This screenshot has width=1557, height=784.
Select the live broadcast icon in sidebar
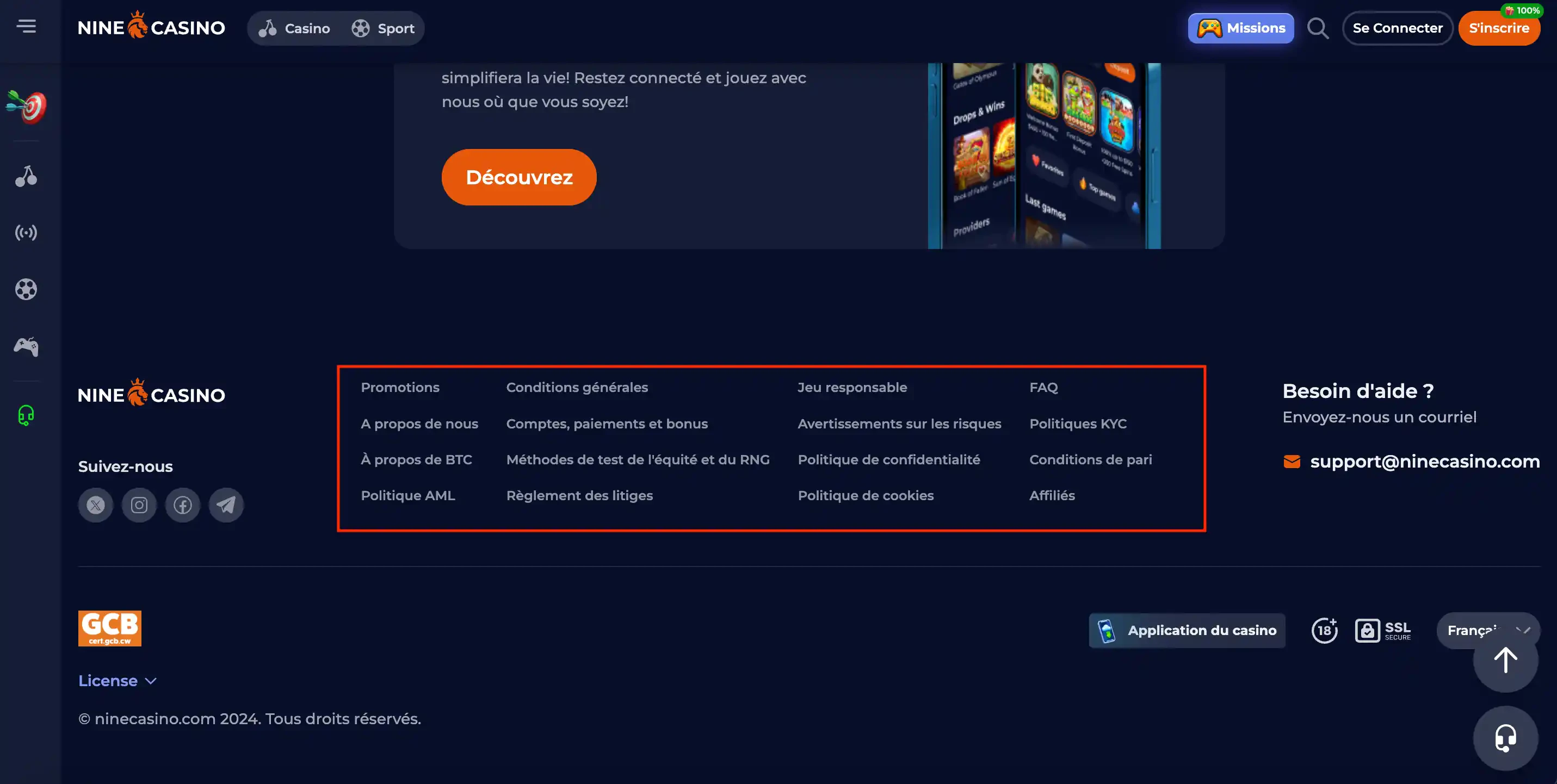(26, 233)
